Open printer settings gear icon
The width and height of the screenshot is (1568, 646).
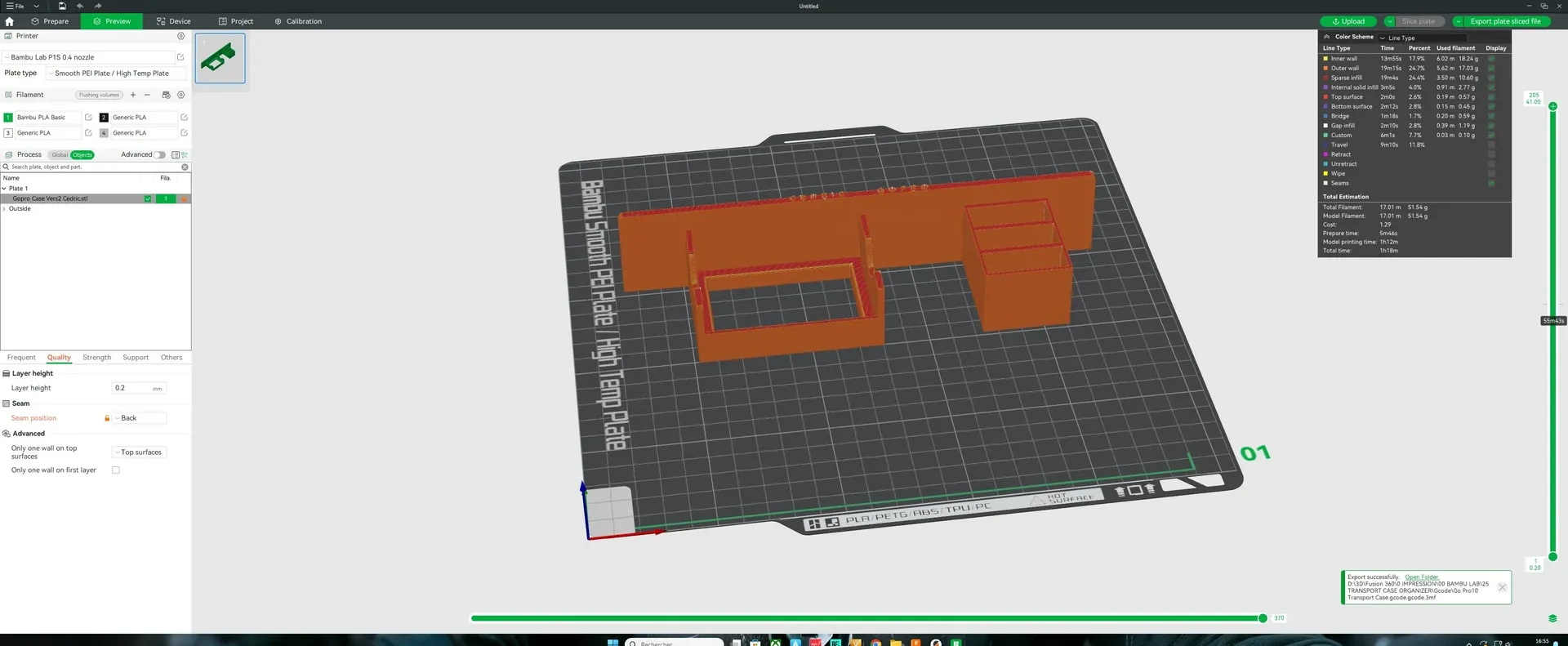point(181,36)
